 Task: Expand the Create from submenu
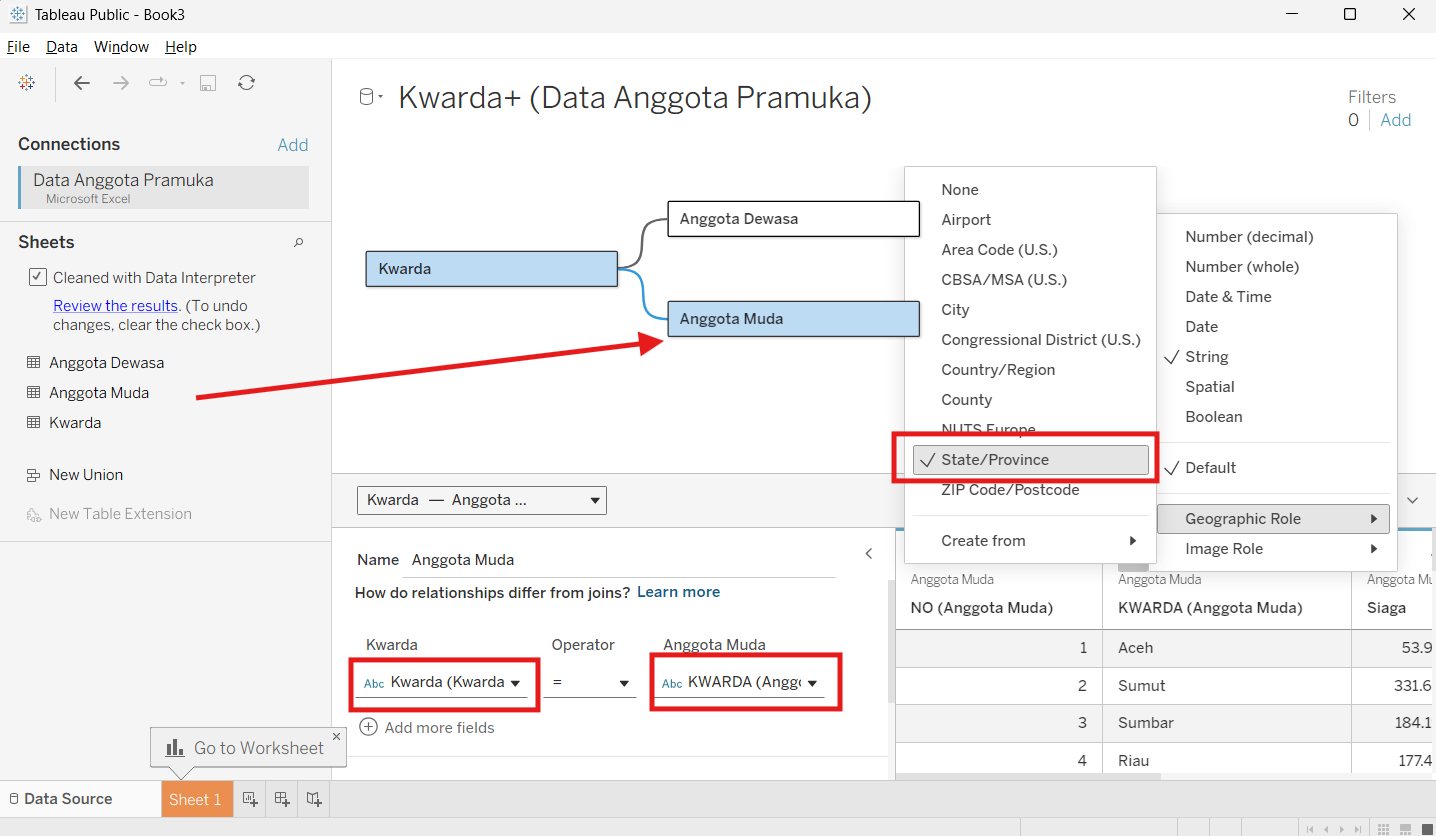point(1031,541)
